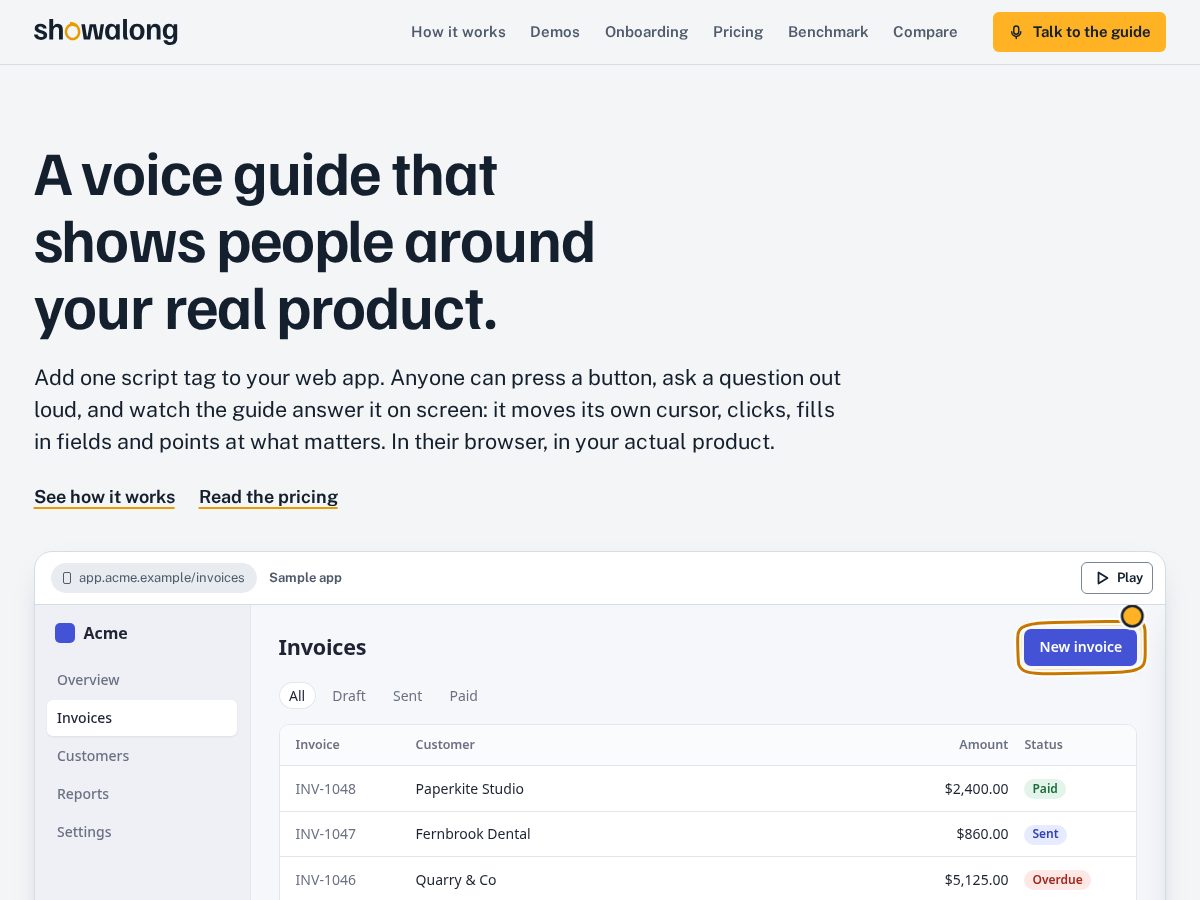Click the Talk to the guide button

[1079, 32]
